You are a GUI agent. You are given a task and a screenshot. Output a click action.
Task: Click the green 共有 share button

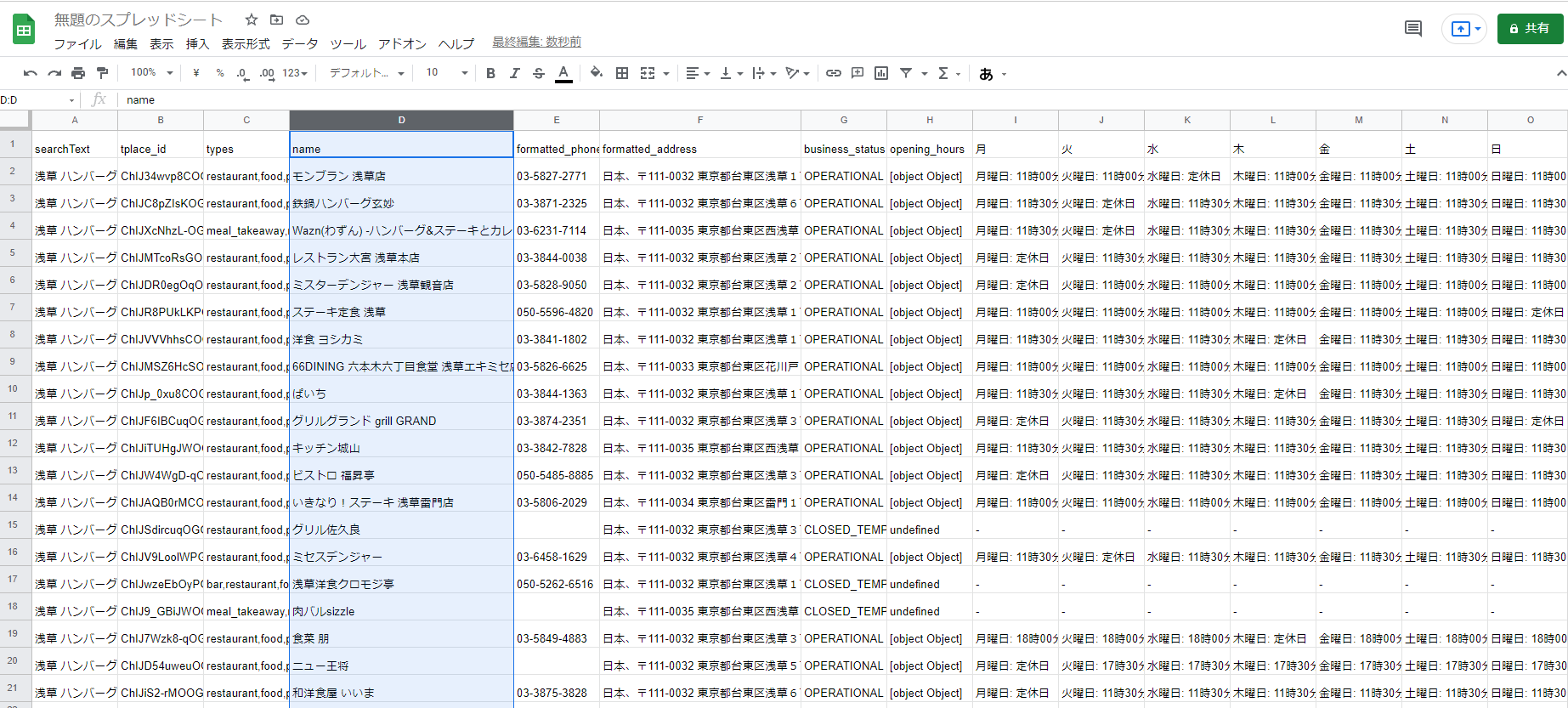[1530, 29]
